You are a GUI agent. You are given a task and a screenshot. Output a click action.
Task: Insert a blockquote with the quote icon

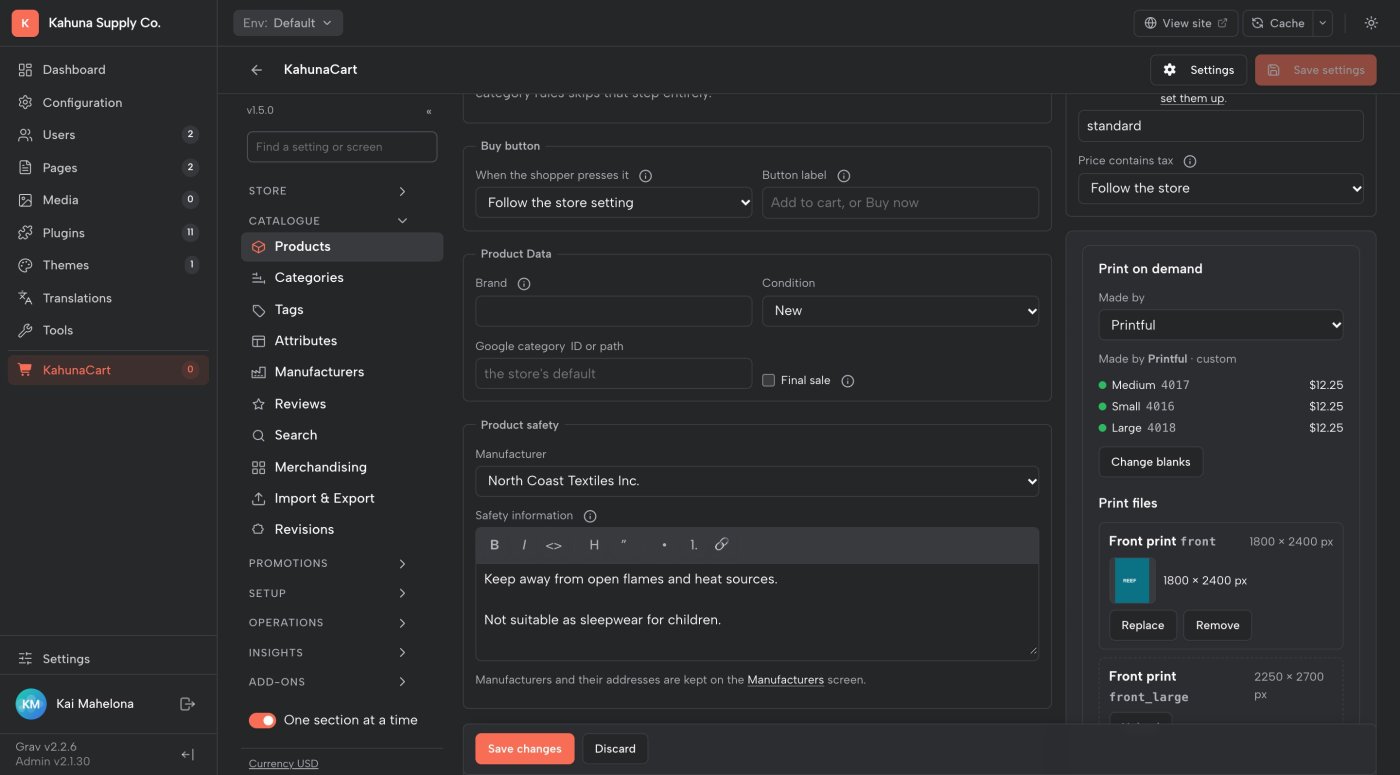tap(624, 545)
